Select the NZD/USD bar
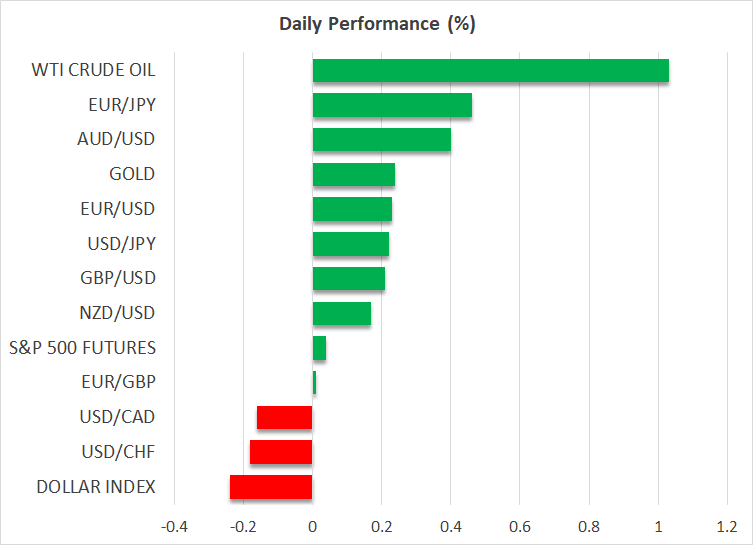753x545 pixels. tap(341, 313)
